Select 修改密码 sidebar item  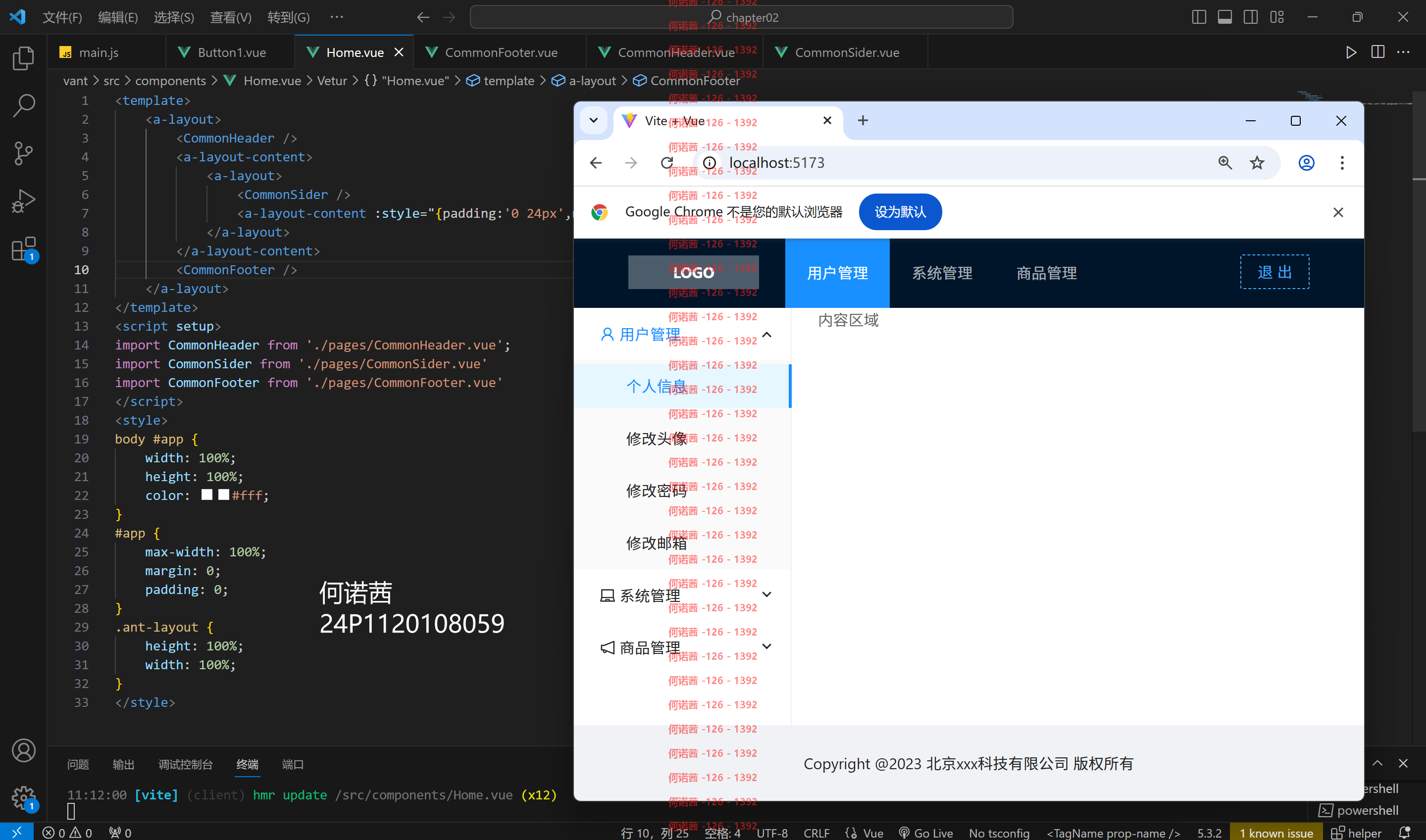682,491
